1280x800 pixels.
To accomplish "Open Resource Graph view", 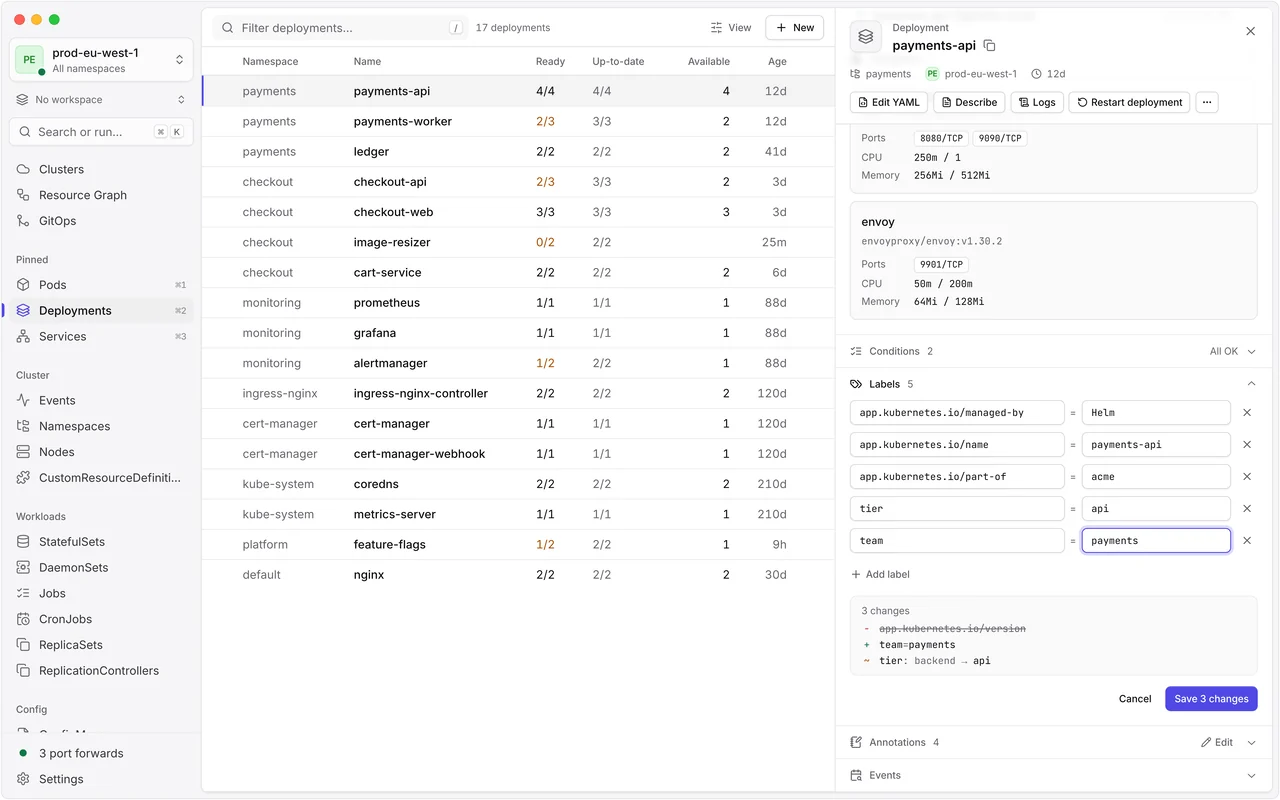I will pyautogui.click(x=100, y=196).
